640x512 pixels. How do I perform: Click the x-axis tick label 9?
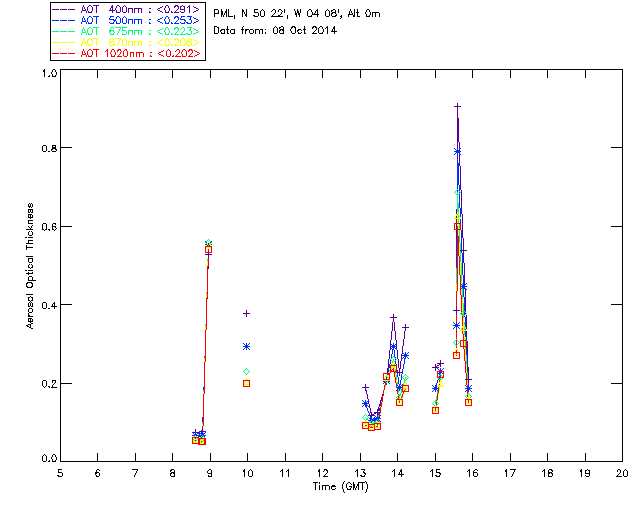[x=210, y=473]
